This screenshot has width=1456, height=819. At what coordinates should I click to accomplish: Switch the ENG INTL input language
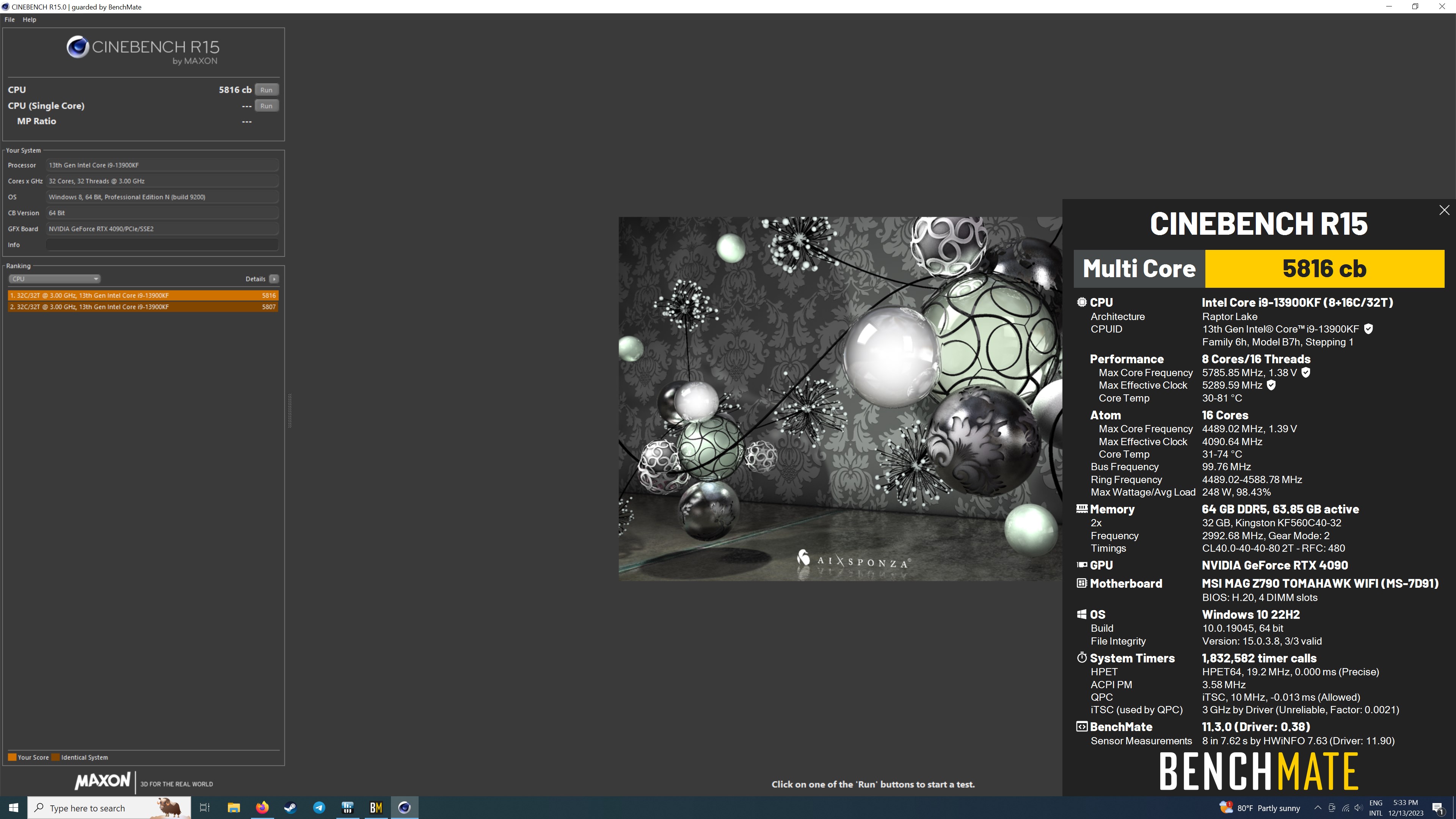[1376, 808]
